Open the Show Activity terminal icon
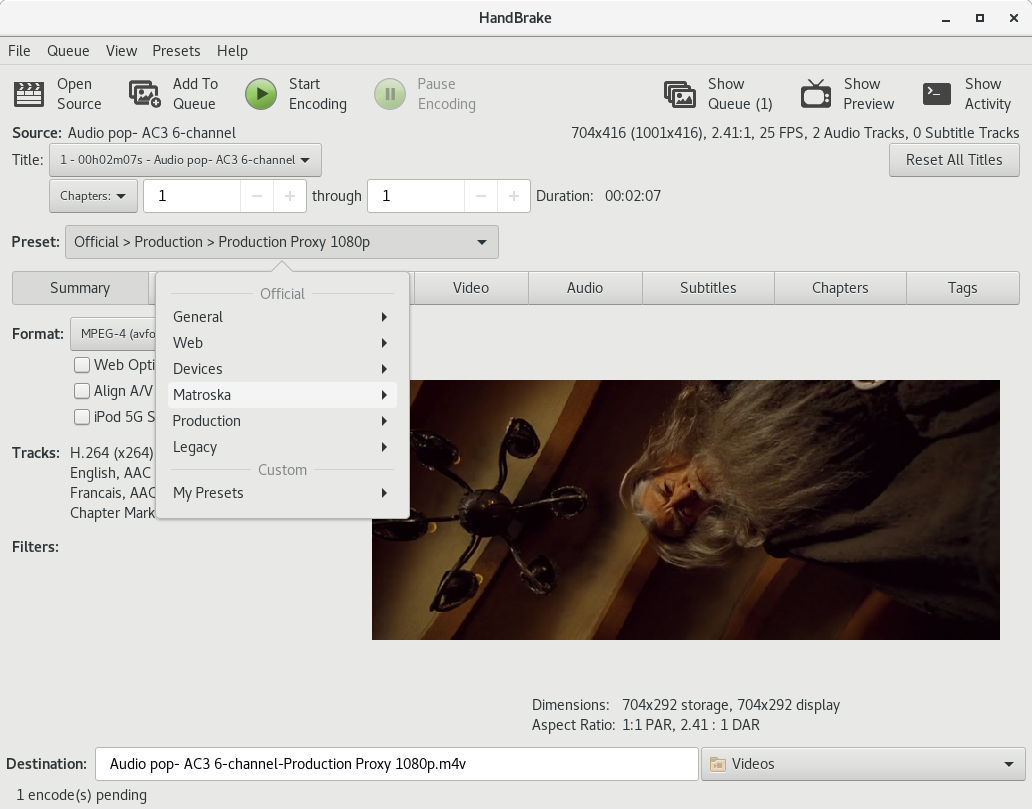 pos(937,94)
